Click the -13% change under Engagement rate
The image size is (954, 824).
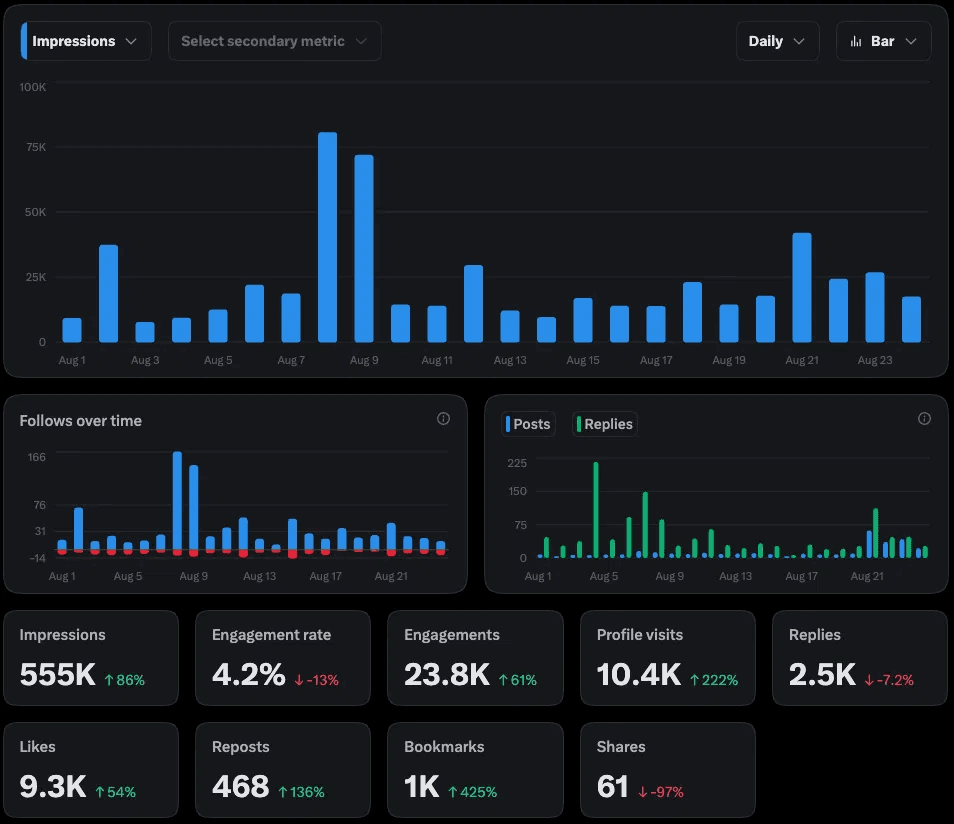(317, 680)
